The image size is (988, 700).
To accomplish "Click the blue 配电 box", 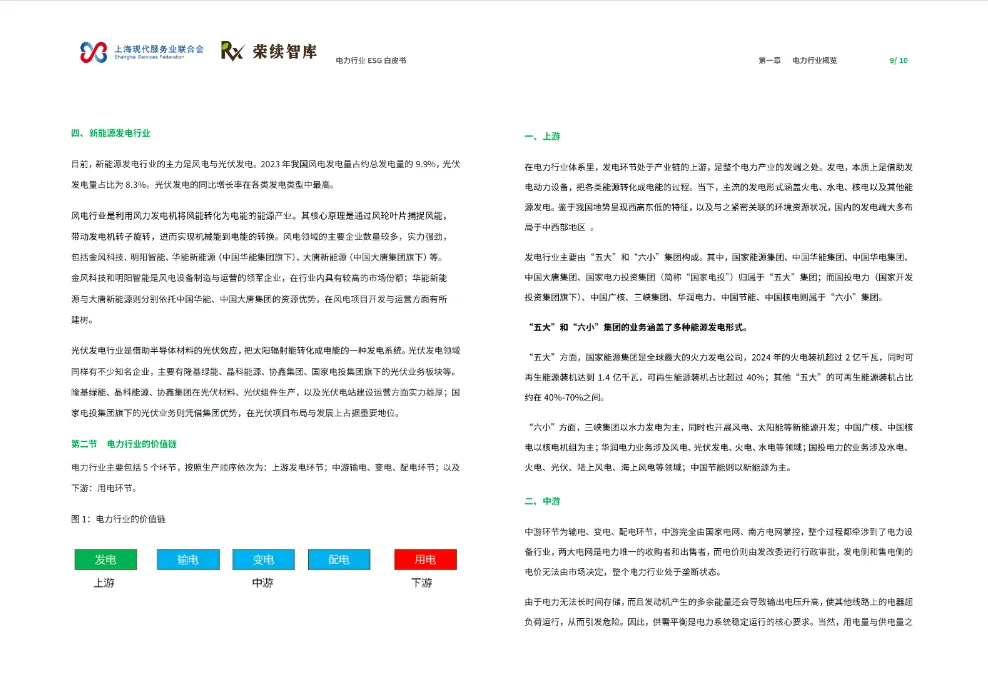I will click(x=339, y=559).
